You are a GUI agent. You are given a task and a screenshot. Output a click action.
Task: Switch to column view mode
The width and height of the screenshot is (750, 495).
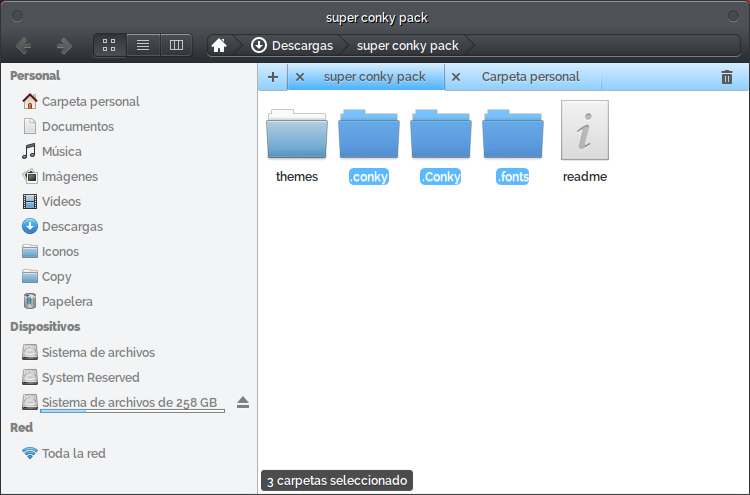(x=176, y=45)
